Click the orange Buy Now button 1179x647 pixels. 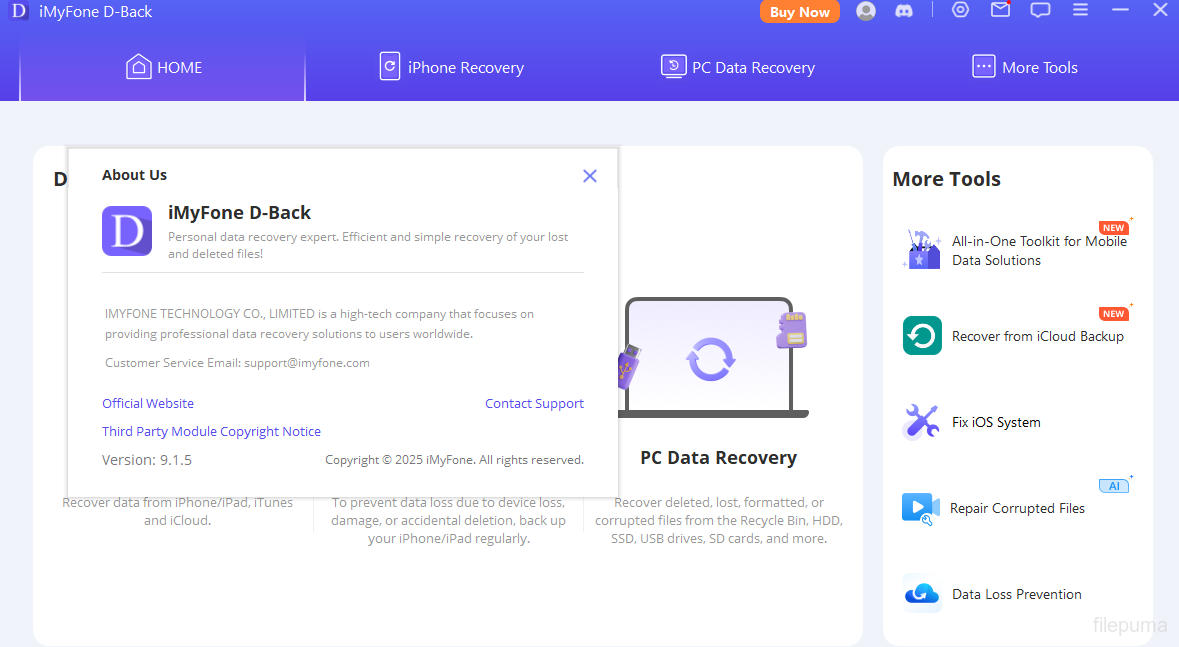[x=799, y=12]
